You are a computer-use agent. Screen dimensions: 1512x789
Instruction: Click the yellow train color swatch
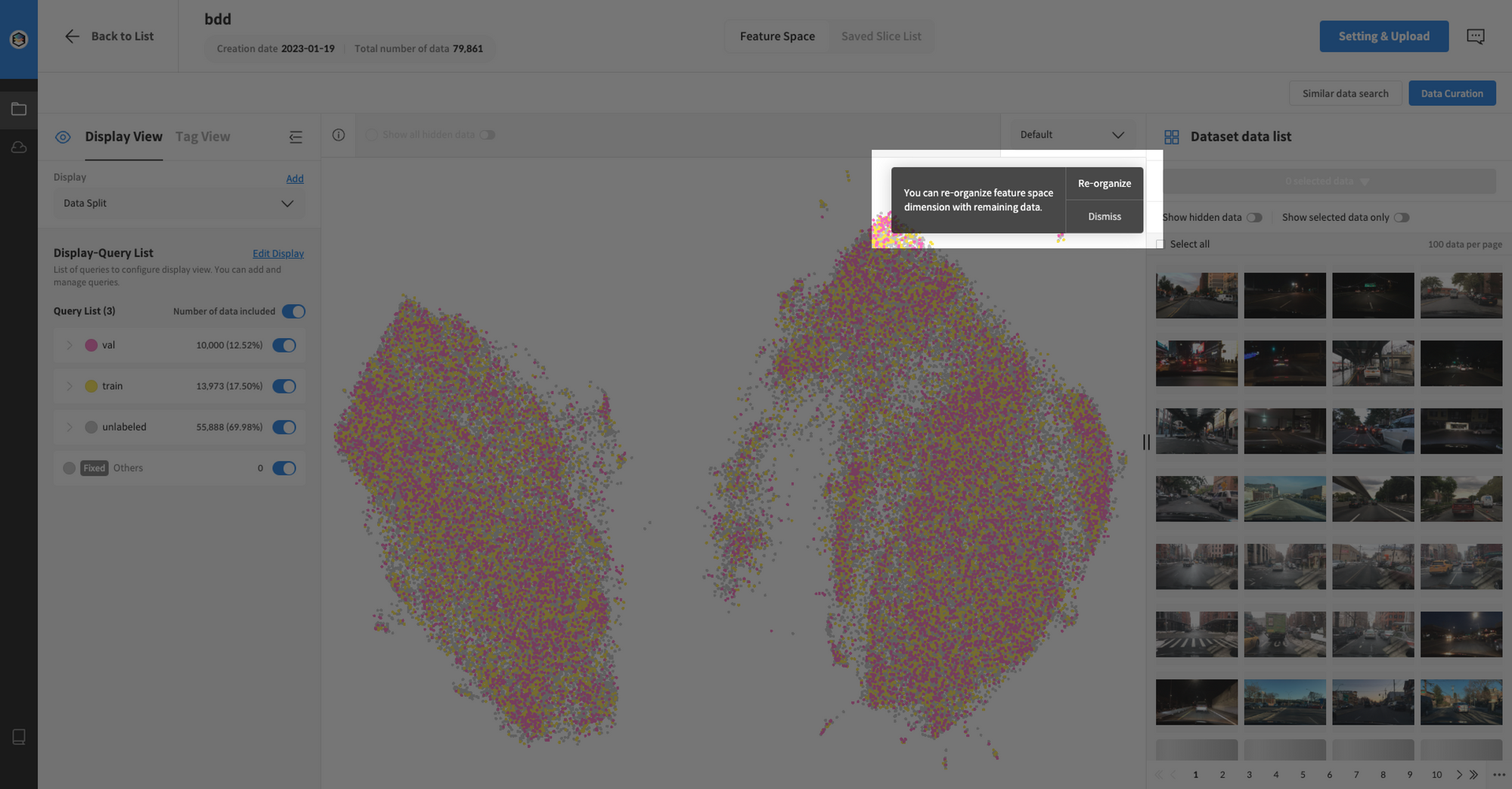(x=91, y=387)
